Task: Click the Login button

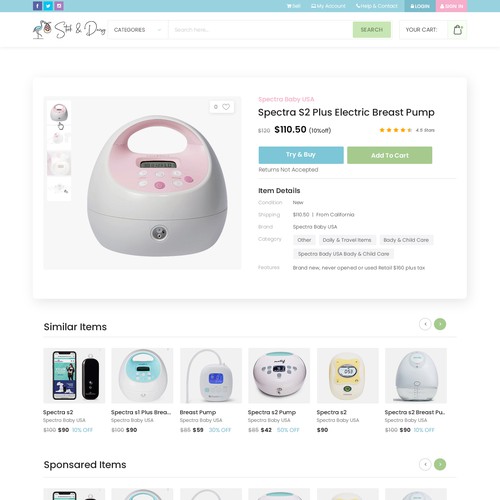Action: [x=420, y=6]
